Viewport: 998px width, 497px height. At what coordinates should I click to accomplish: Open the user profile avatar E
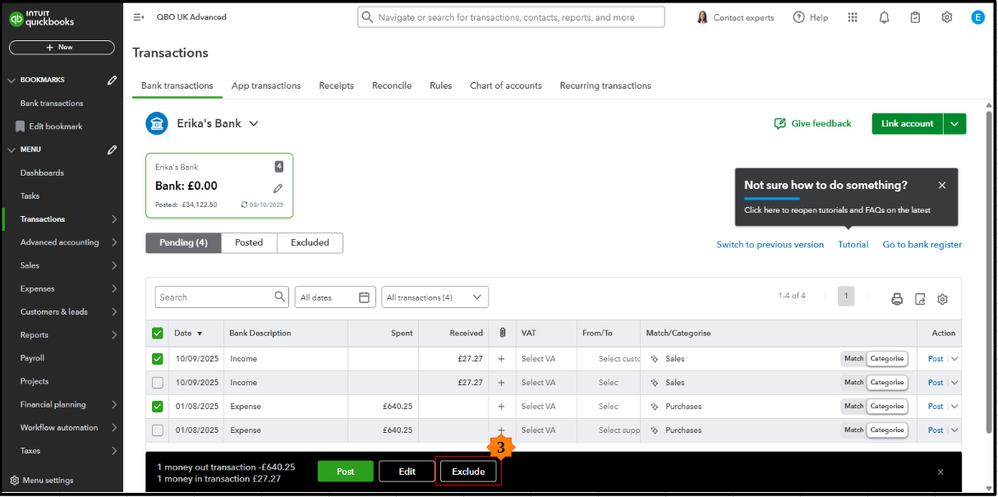click(978, 17)
